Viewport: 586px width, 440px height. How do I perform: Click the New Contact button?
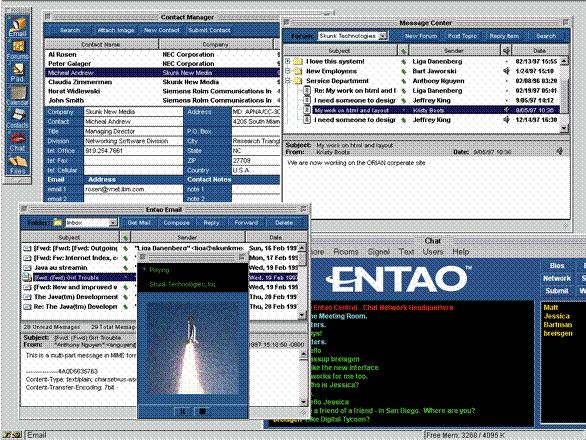point(162,30)
